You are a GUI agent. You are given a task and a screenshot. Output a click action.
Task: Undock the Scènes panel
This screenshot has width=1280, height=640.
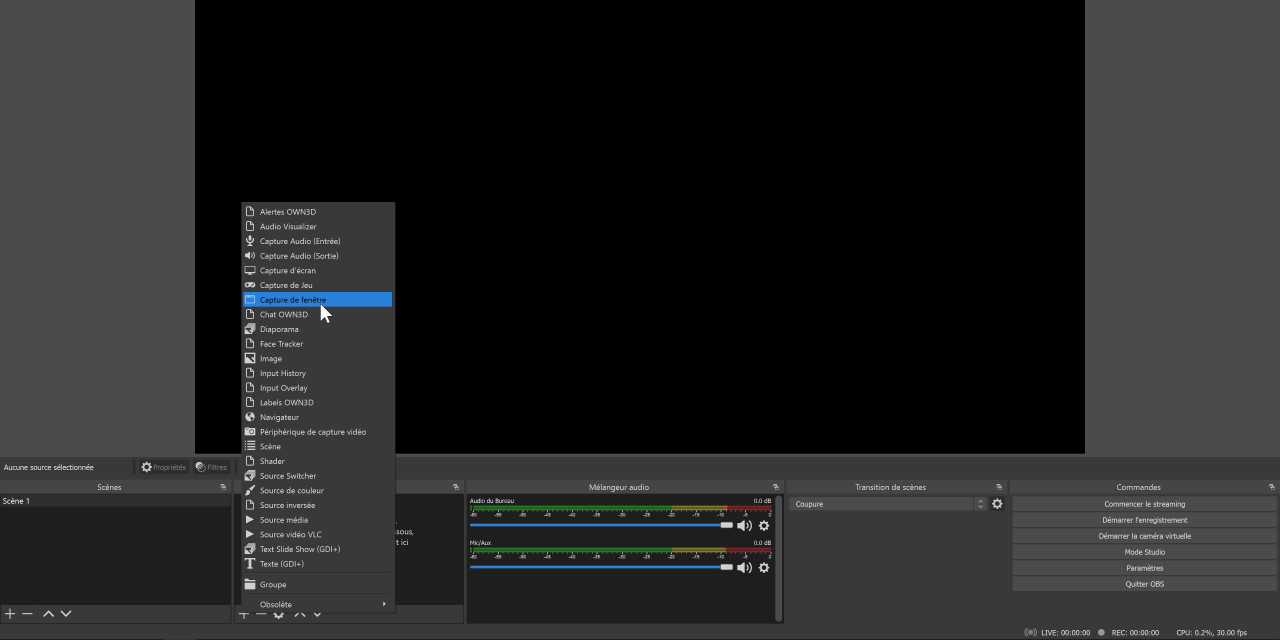(x=223, y=487)
